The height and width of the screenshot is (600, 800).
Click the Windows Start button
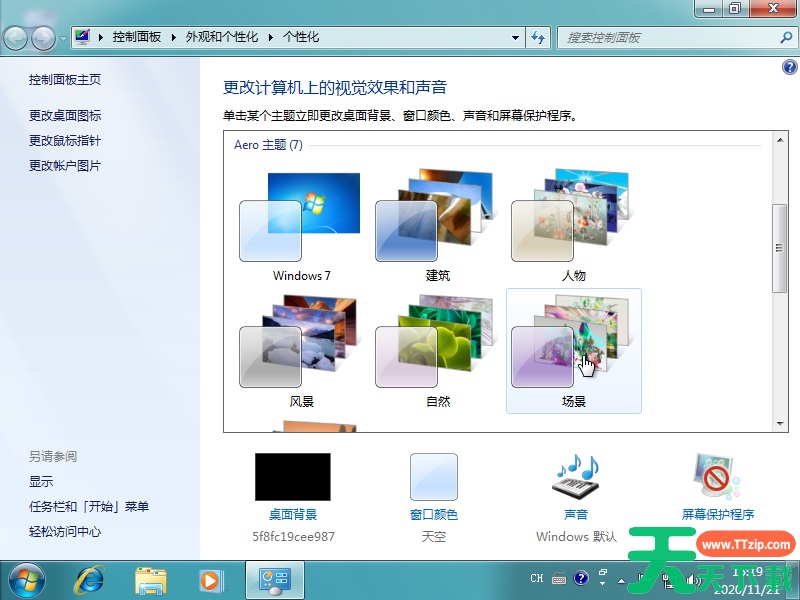coord(26,579)
